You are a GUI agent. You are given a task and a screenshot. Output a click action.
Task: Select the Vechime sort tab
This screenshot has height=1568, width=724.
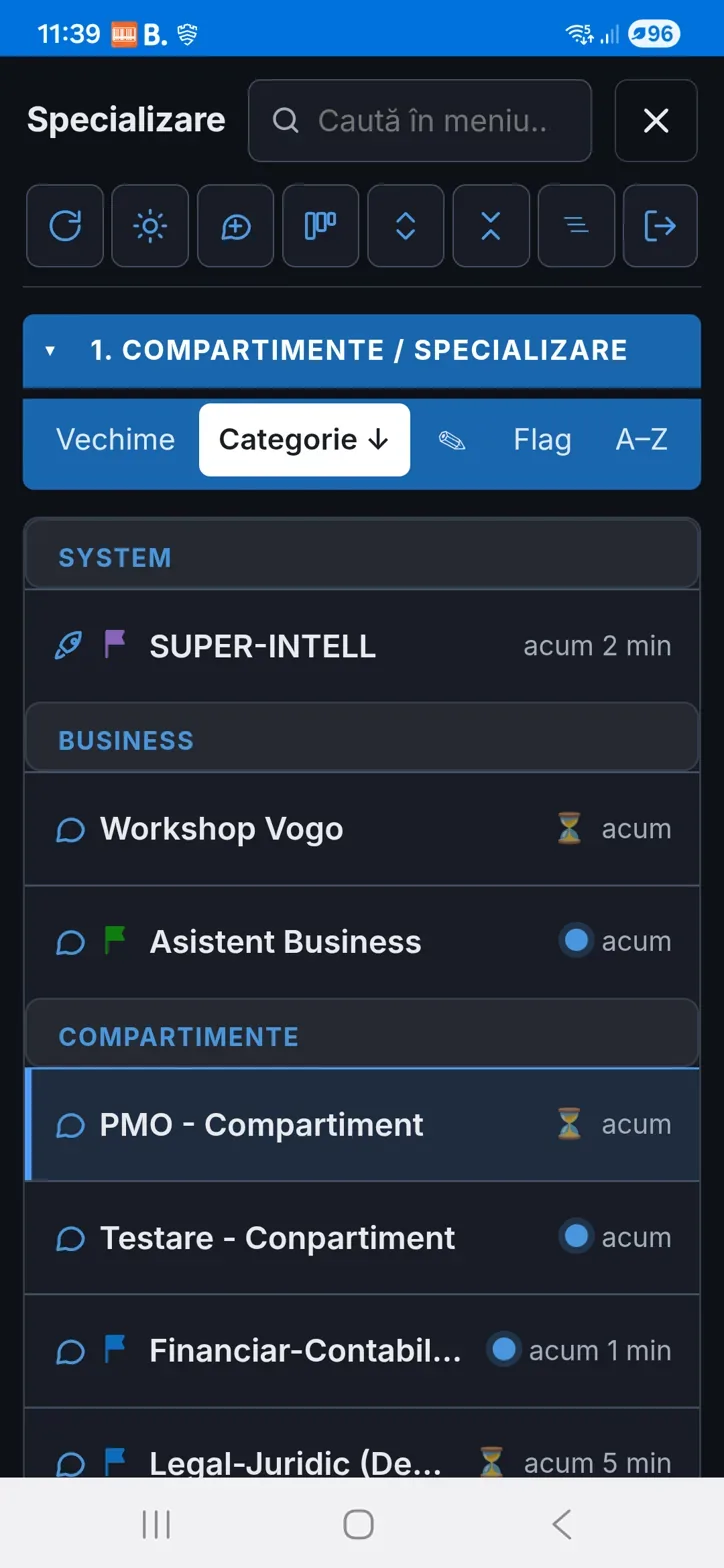pyautogui.click(x=115, y=440)
